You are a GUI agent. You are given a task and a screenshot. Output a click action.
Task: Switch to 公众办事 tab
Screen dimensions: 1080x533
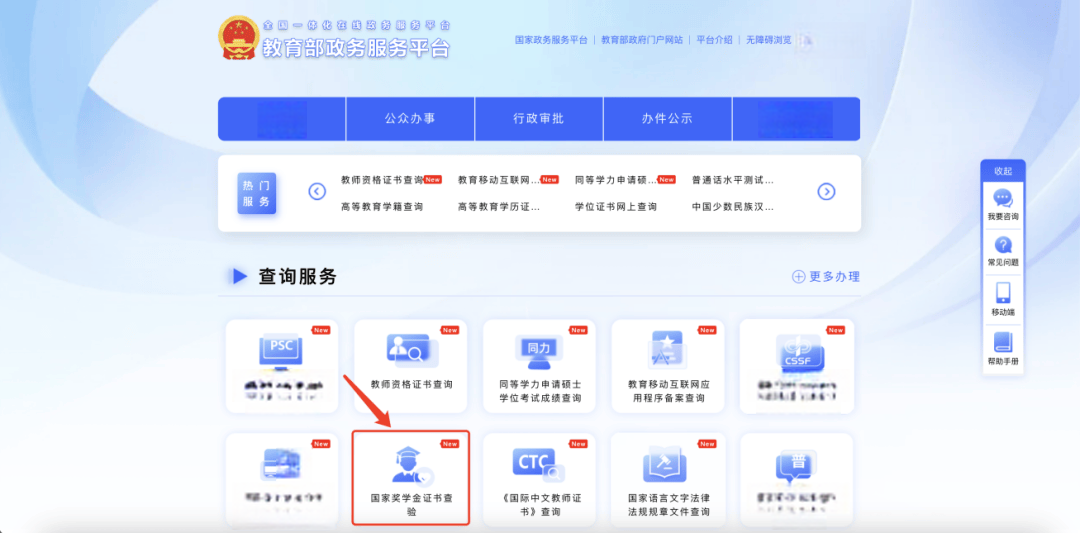click(x=410, y=118)
